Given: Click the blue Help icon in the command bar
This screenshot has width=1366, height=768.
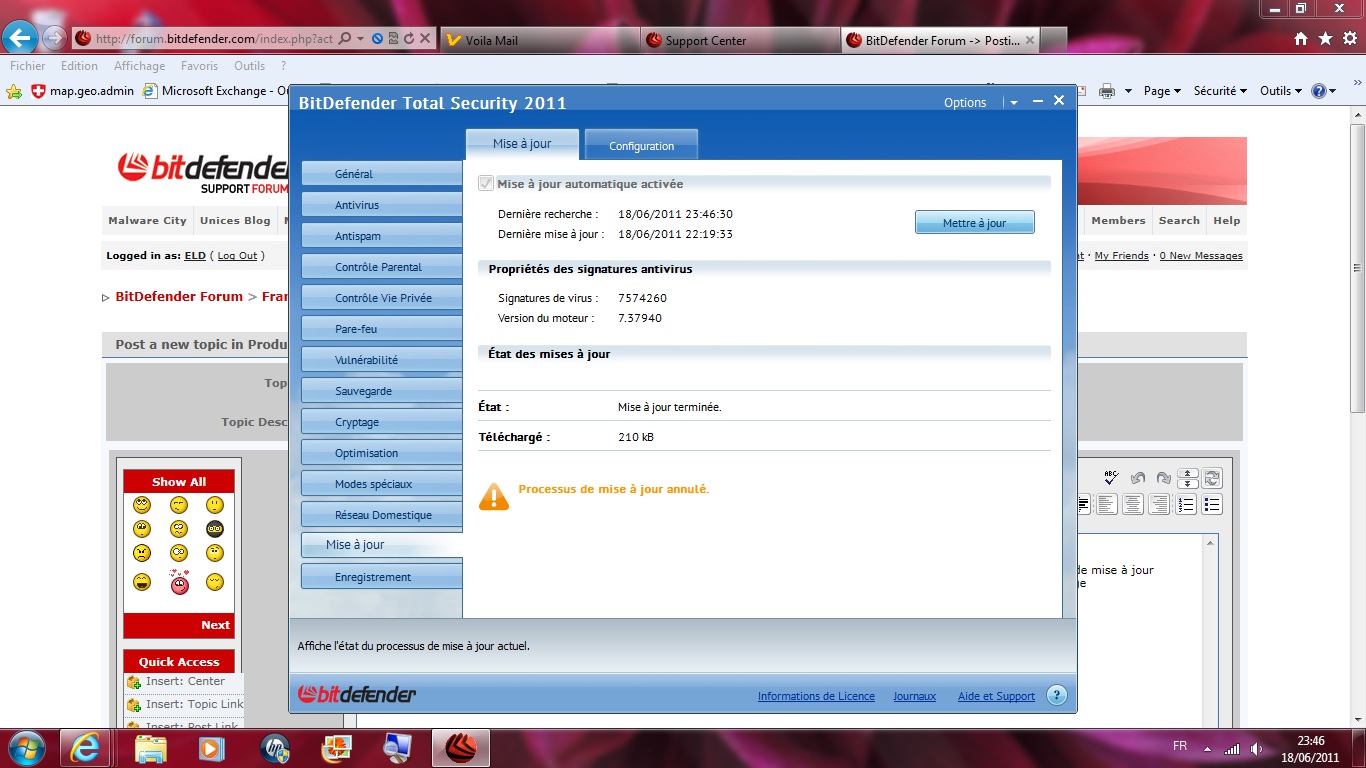Looking at the screenshot, I should click(1319, 91).
